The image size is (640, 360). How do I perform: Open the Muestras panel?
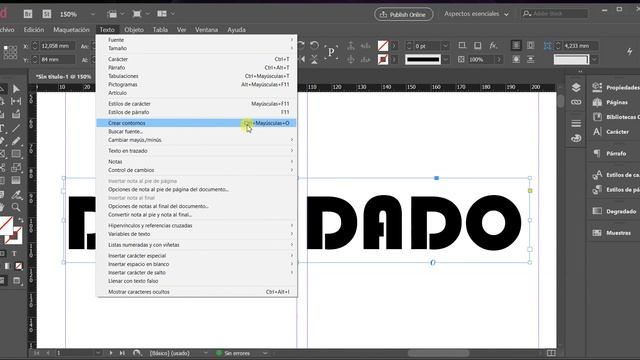(x=611, y=233)
